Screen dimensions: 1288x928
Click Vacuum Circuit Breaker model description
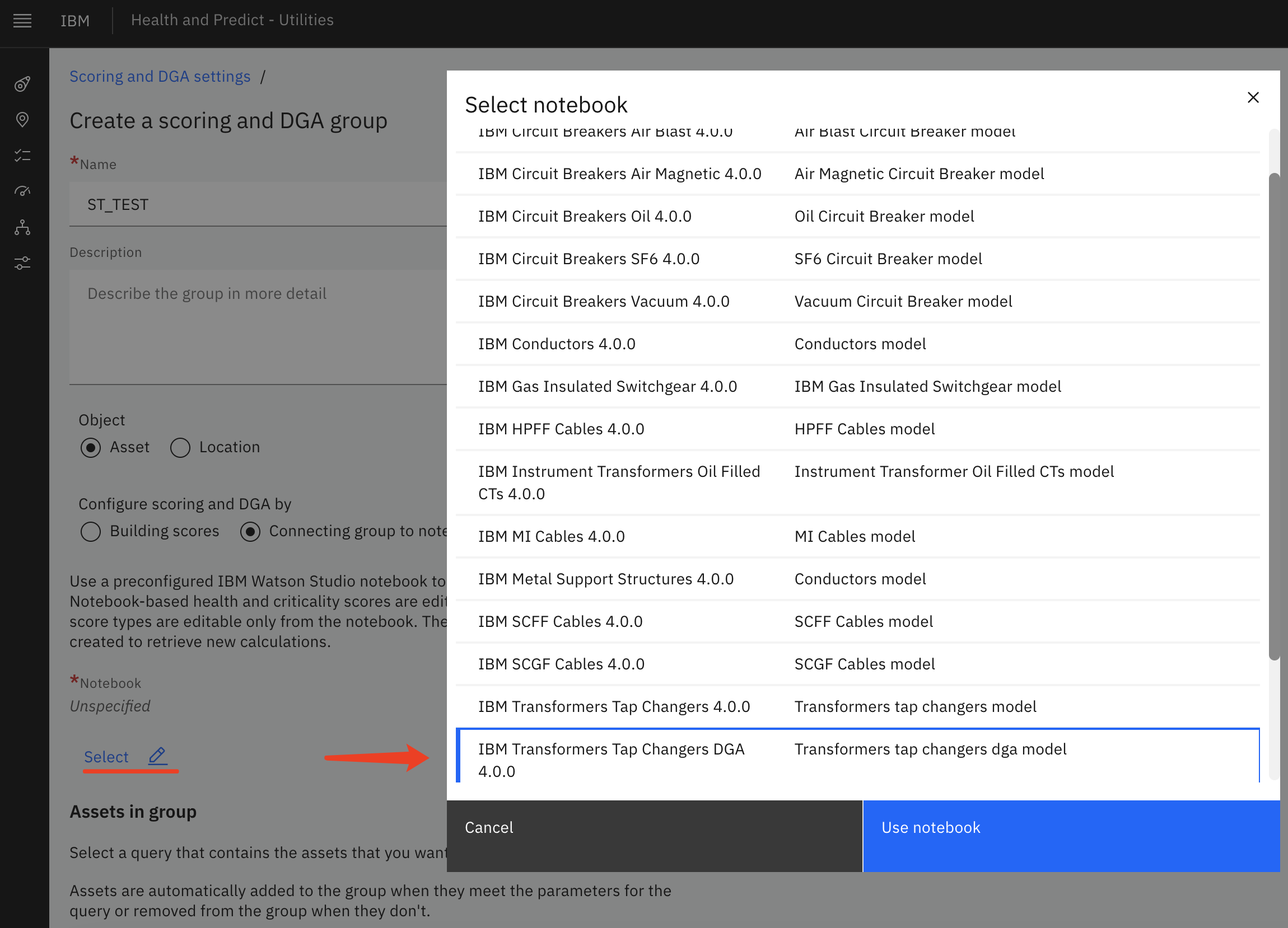[903, 301]
